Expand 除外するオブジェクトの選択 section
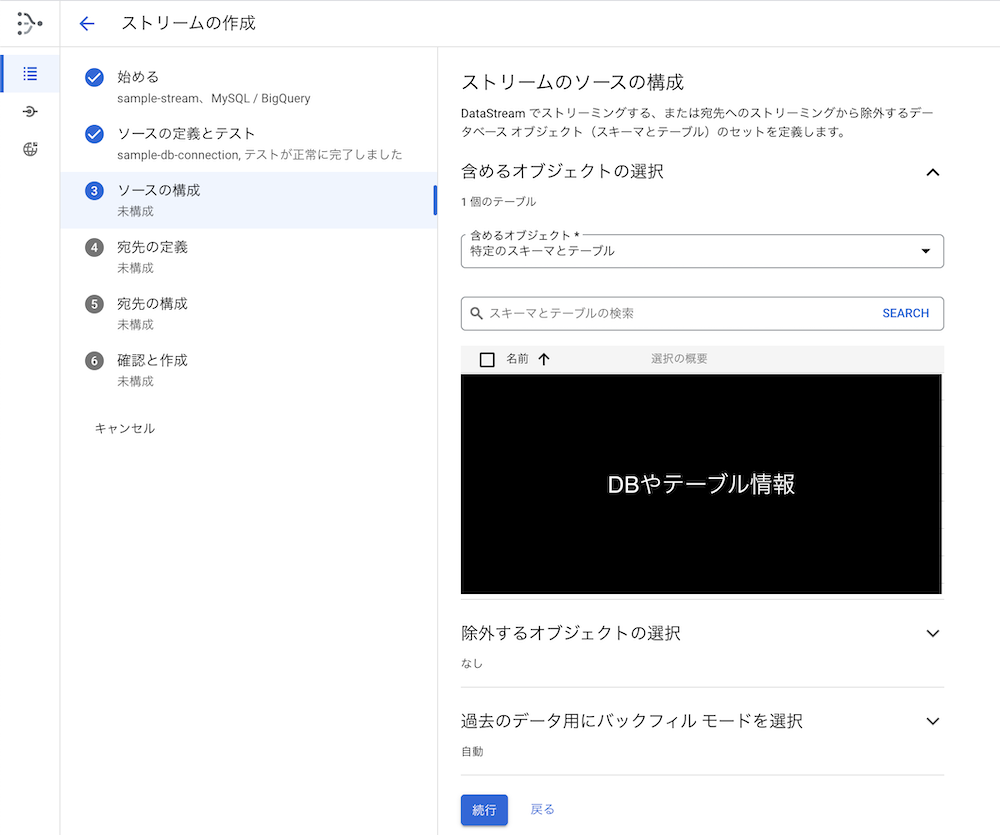Screen dimensions: 1000x835 point(932,633)
